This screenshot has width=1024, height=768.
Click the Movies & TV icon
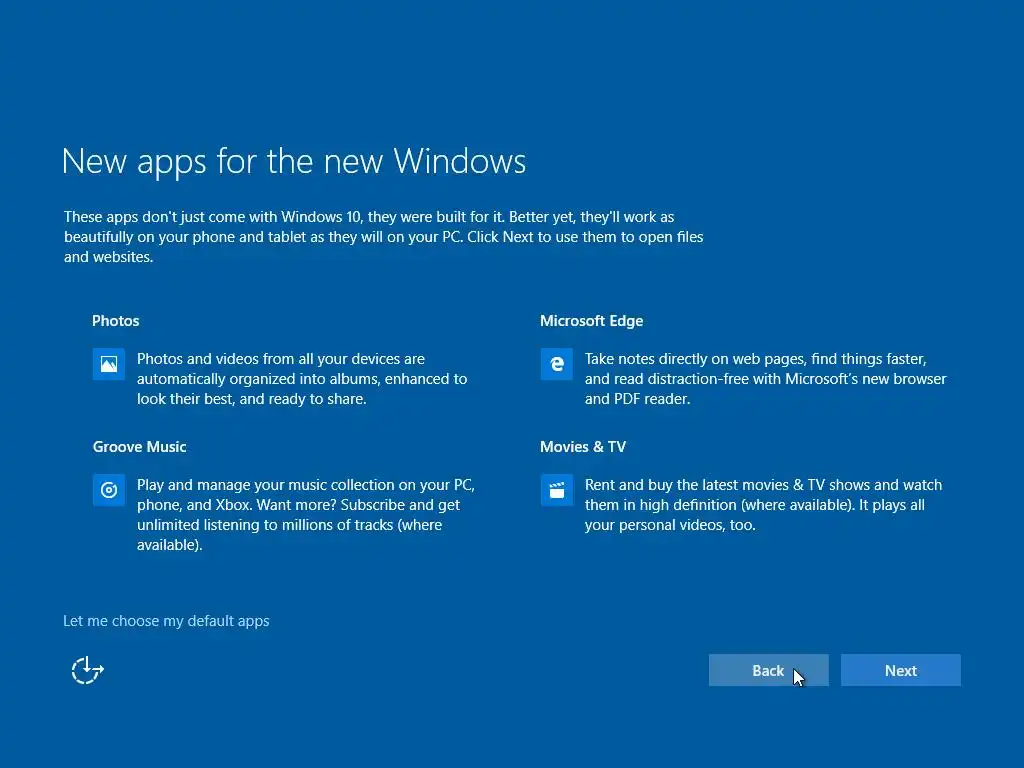[x=556, y=490]
